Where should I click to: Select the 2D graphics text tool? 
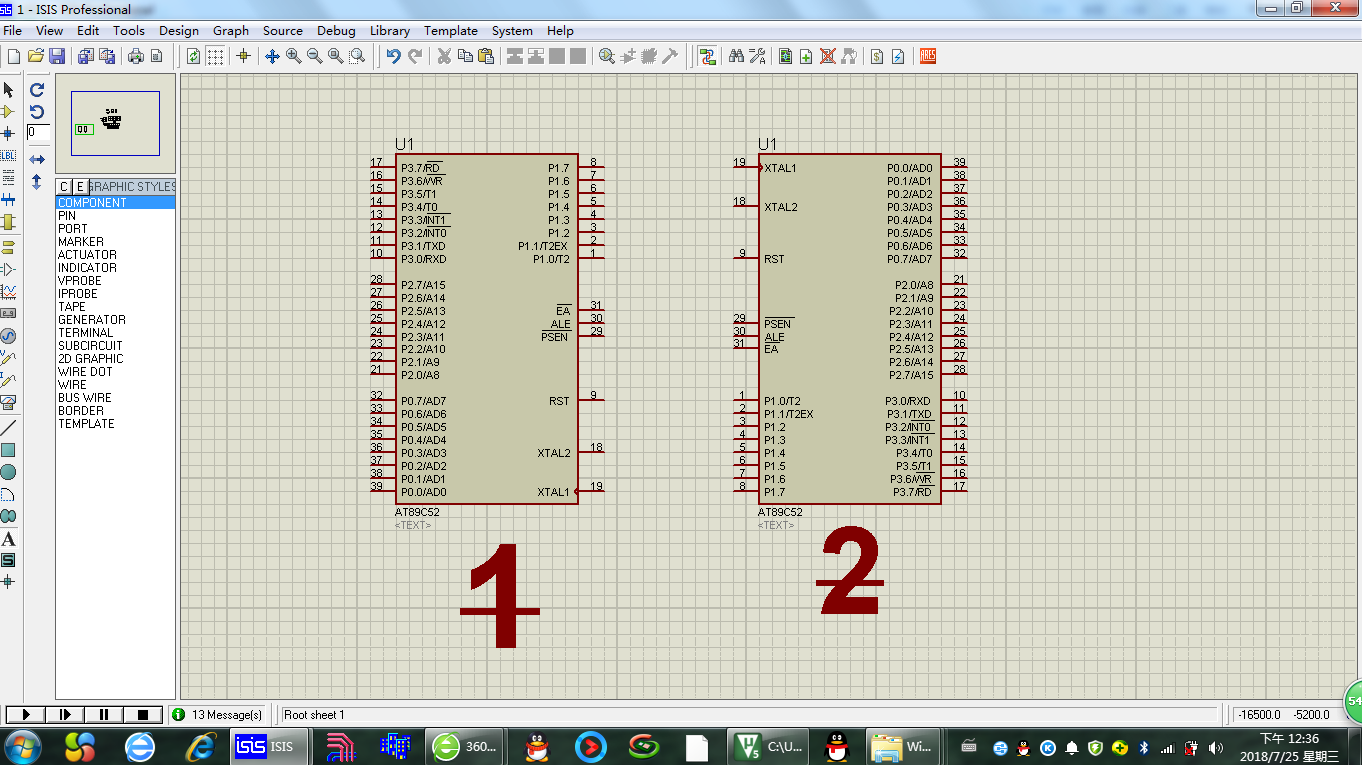pos(8,538)
